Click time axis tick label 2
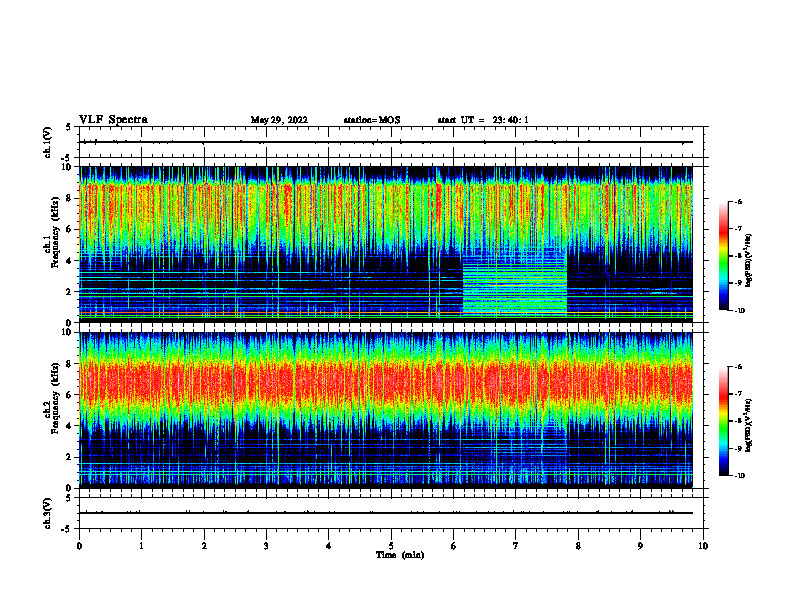Screen dimensions: 792x612 (204, 546)
